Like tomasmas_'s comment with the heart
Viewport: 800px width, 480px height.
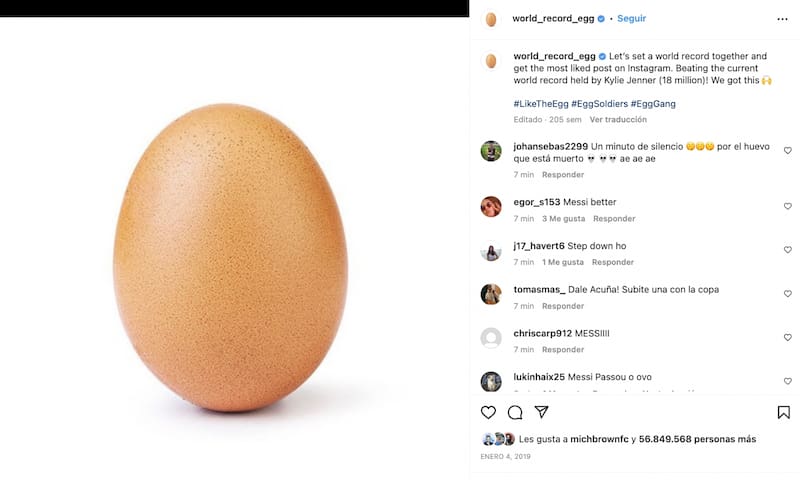(x=787, y=294)
